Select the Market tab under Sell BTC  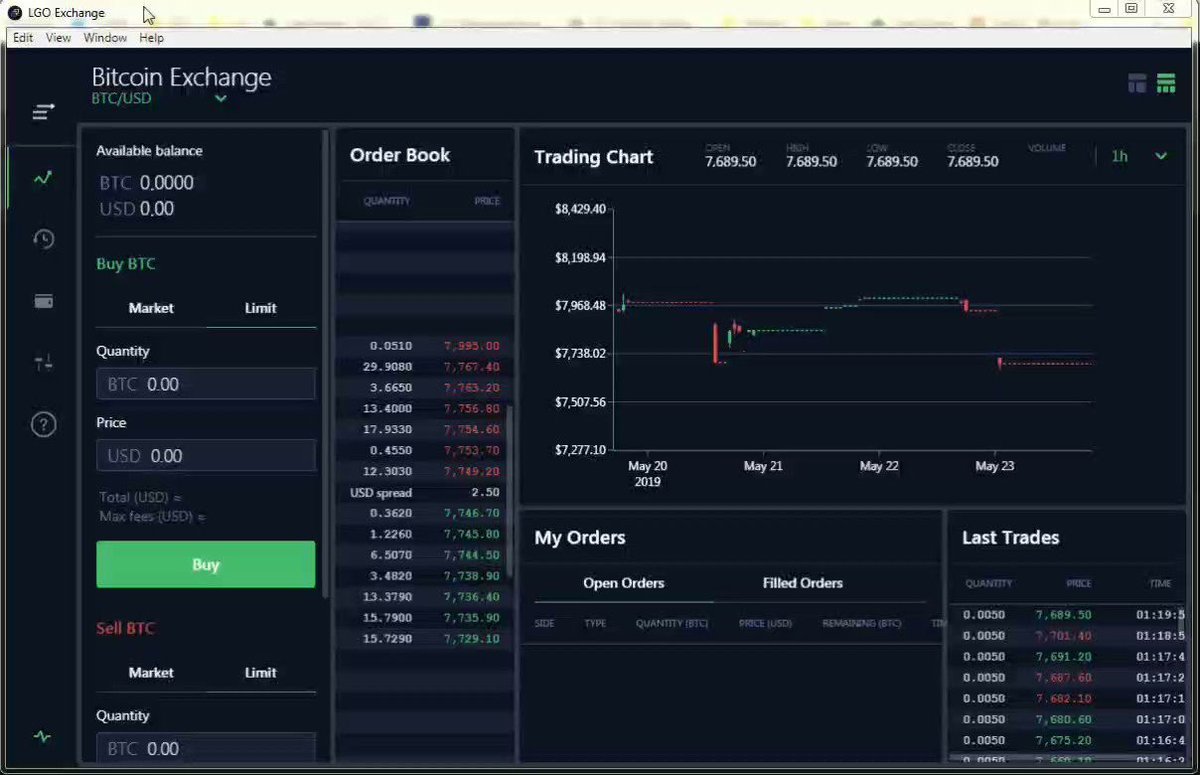point(151,672)
